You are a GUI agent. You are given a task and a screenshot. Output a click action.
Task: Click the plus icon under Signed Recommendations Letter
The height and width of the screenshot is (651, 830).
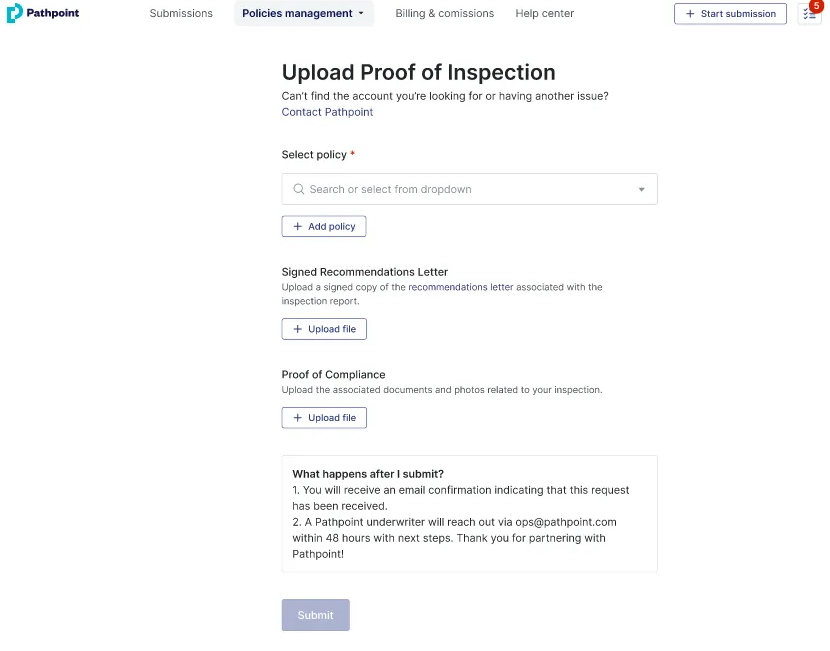click(x=298, y=329)
